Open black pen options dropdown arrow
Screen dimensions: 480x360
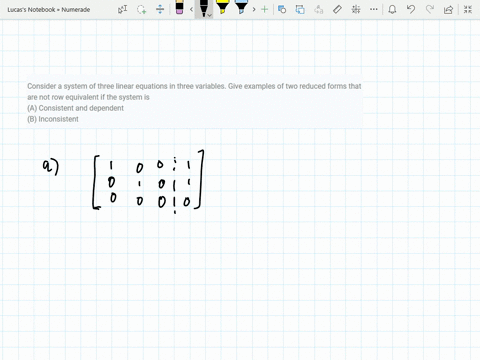210,15
